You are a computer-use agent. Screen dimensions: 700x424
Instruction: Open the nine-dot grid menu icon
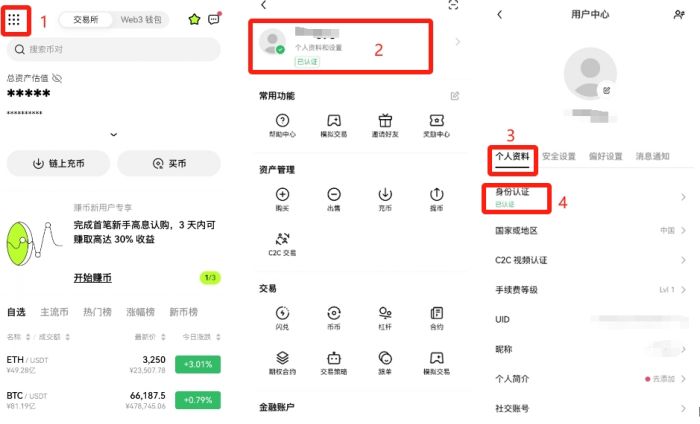click(x=14, y=20)
